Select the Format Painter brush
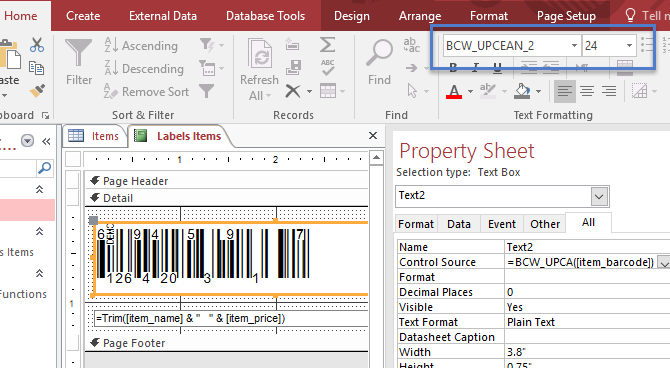The width and height of the screenshot is (670, 368). 37,91
